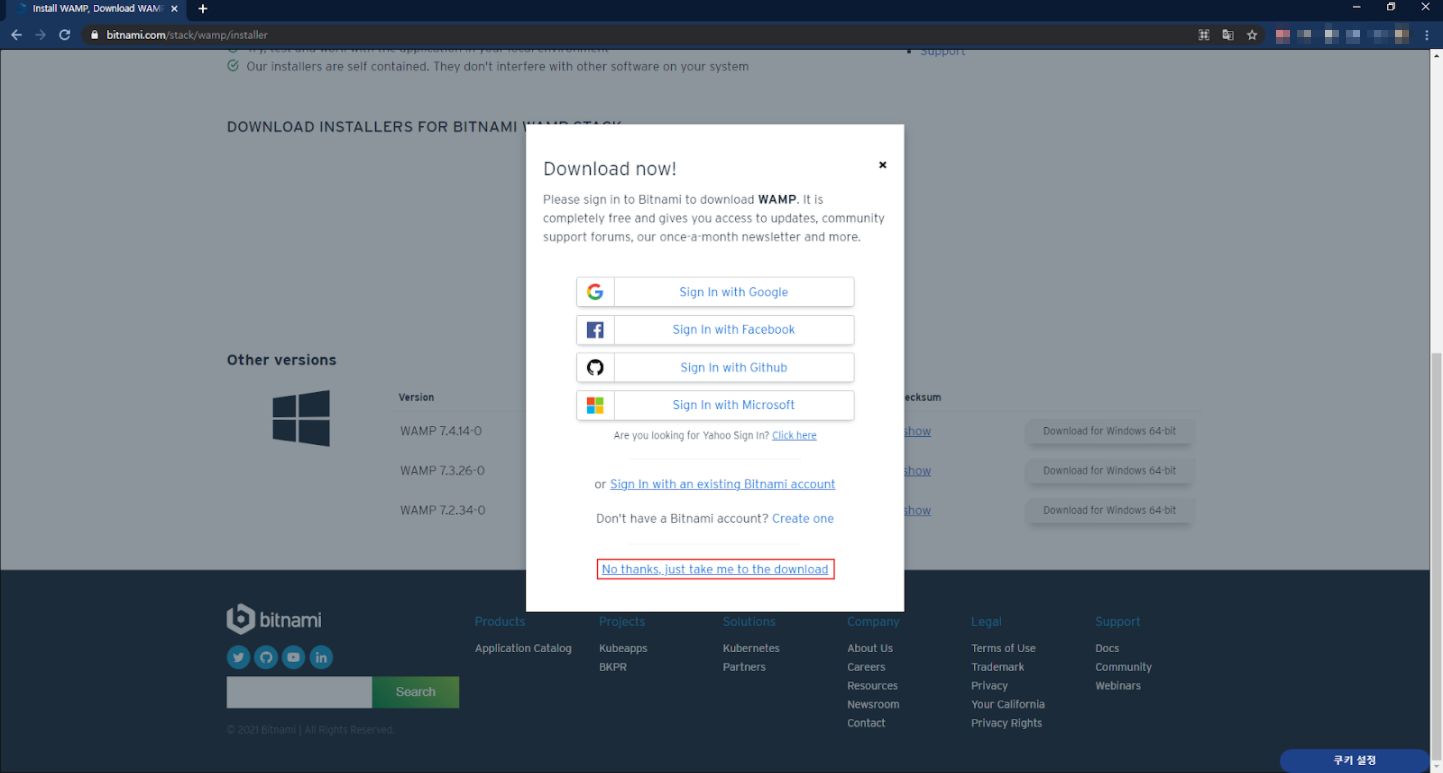Click the Github octocat icon in dialog
The image size is (1443, 773).
point(595,367)
